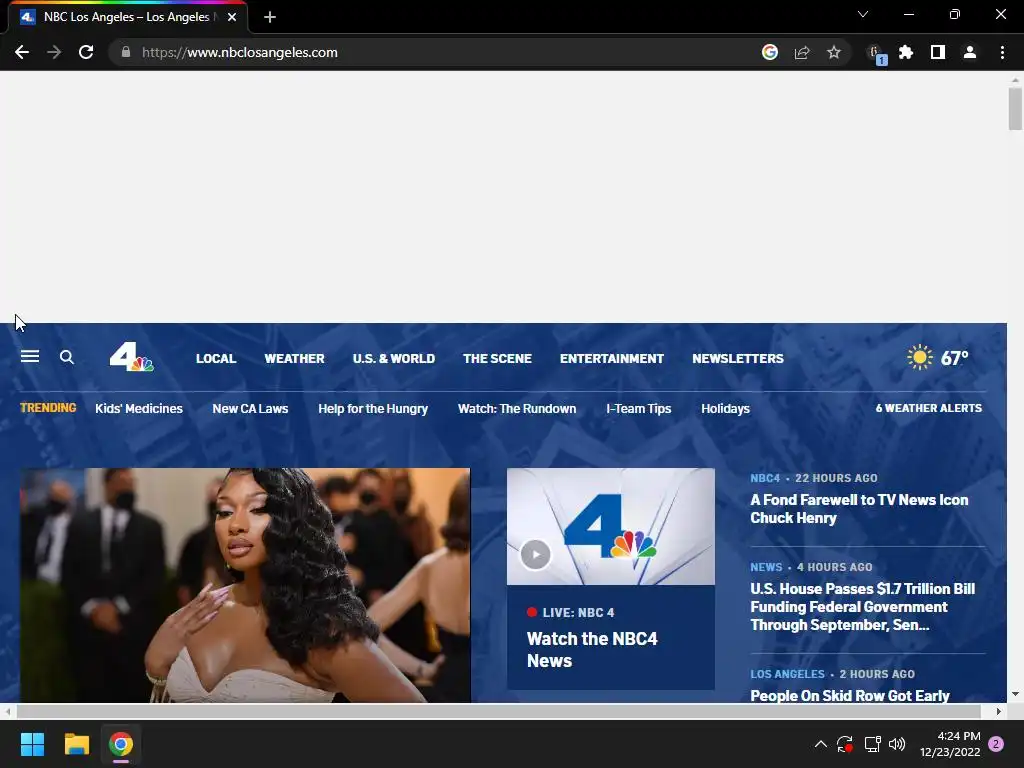1024x768 pixels.
Task: Click the 67° temperature reading
Action: [x=955, y=358]
